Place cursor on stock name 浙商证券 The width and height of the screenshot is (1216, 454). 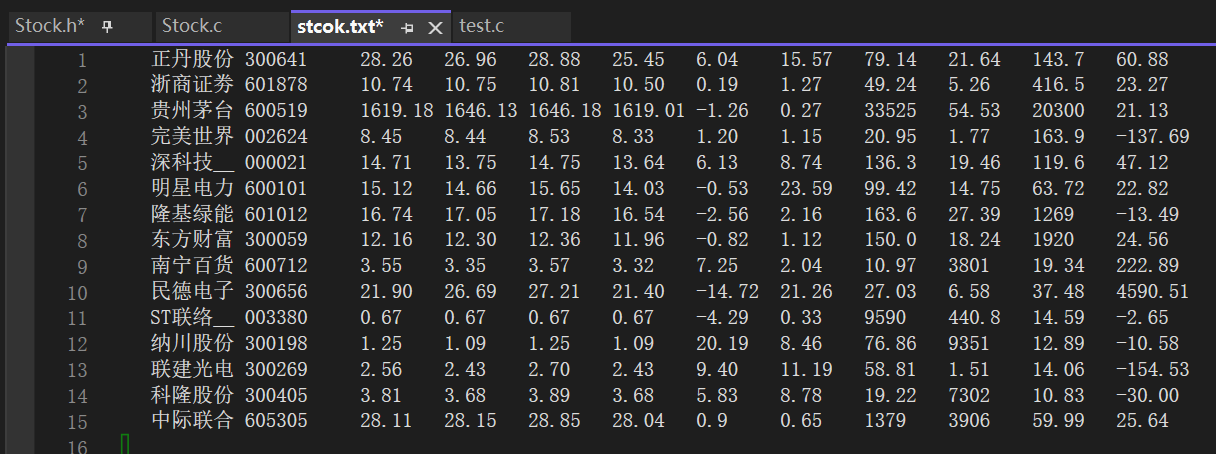(x=192, y=85)
